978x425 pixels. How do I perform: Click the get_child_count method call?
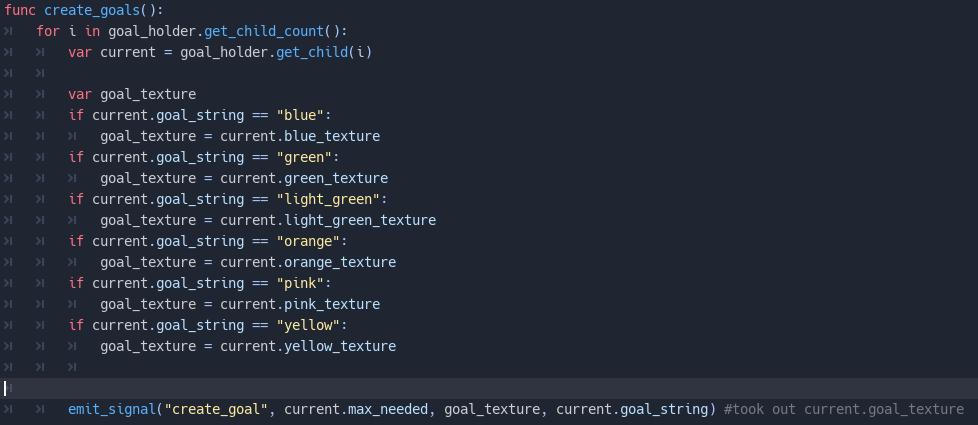(264, 31)
